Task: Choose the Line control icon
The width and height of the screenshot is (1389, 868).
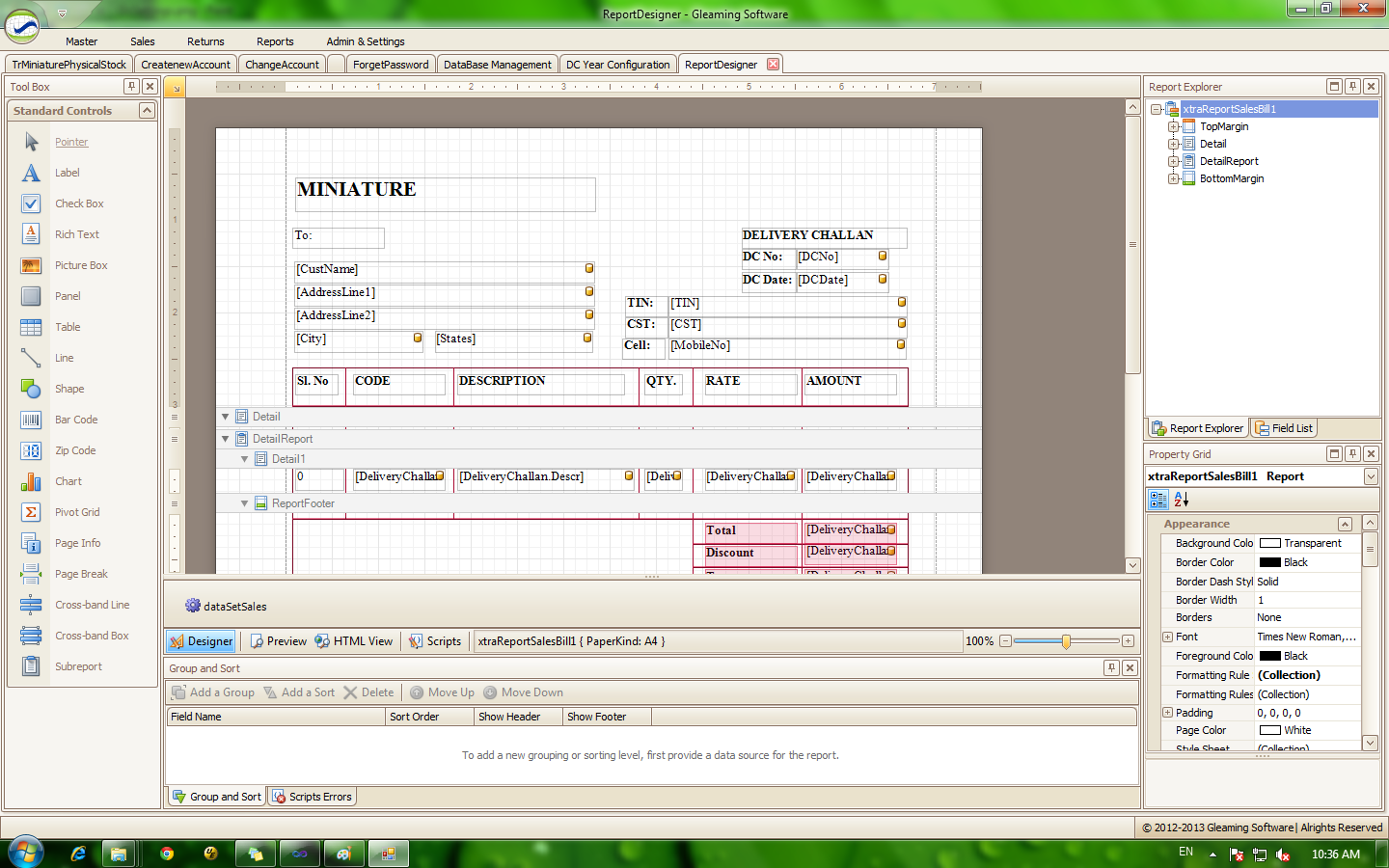Action: tap(31, 358)
